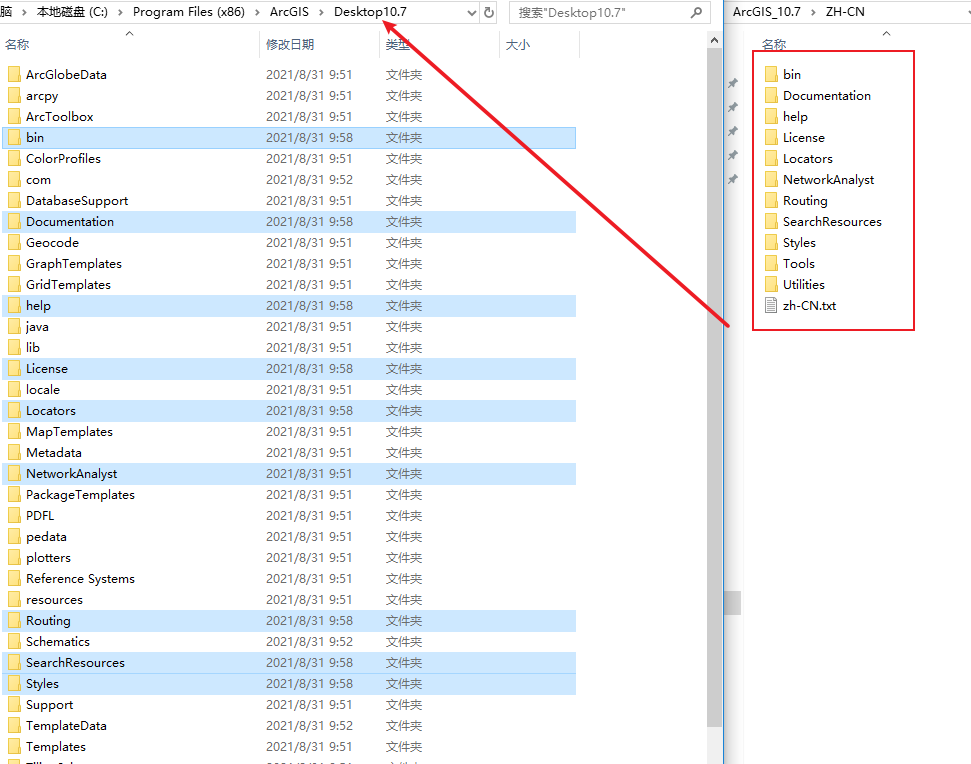Select the PackageTemplates folder name
Viewport: 971px width, 764px height.
[81, 495]
